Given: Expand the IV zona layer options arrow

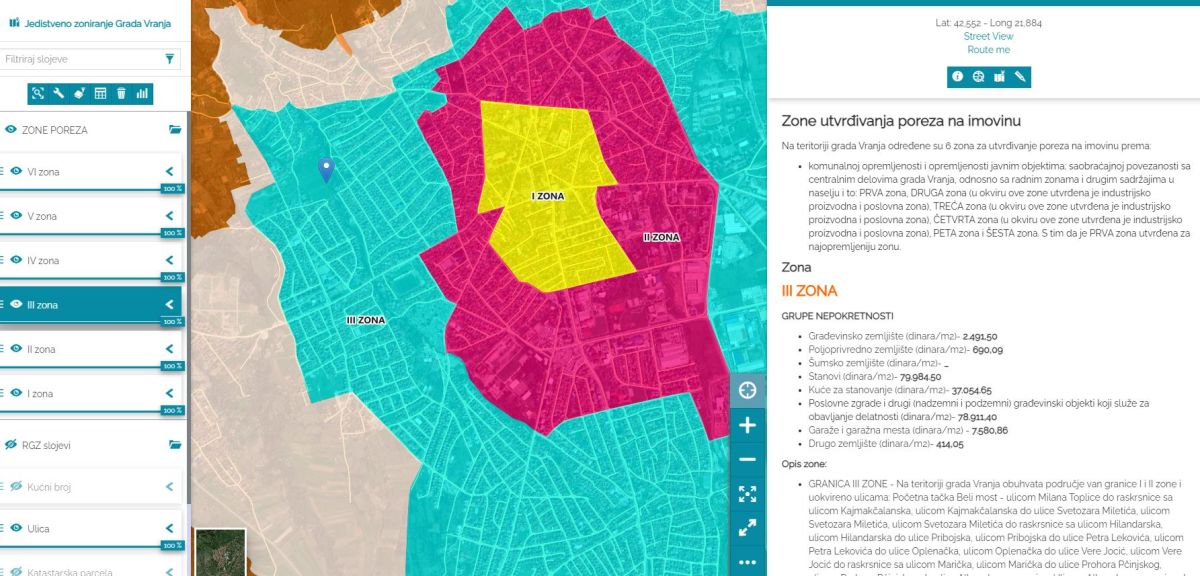Looking at the screenshot, I should pos(169,260).
